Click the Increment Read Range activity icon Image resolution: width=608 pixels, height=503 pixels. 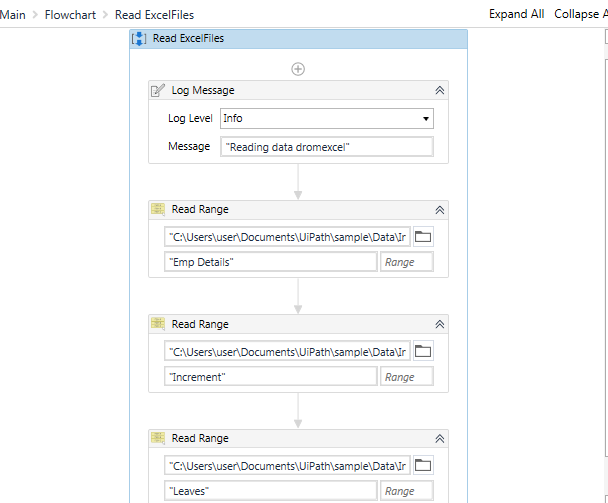coord(158,324)
